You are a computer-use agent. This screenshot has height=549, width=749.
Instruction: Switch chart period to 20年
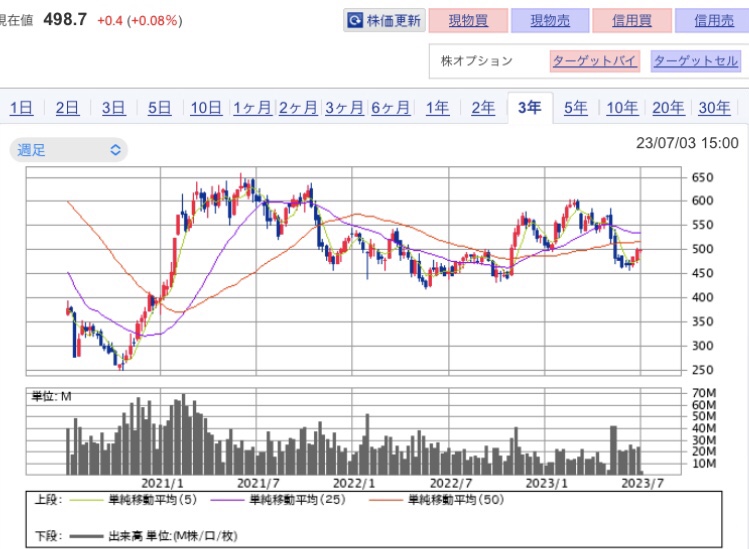(x=668, y=108)
